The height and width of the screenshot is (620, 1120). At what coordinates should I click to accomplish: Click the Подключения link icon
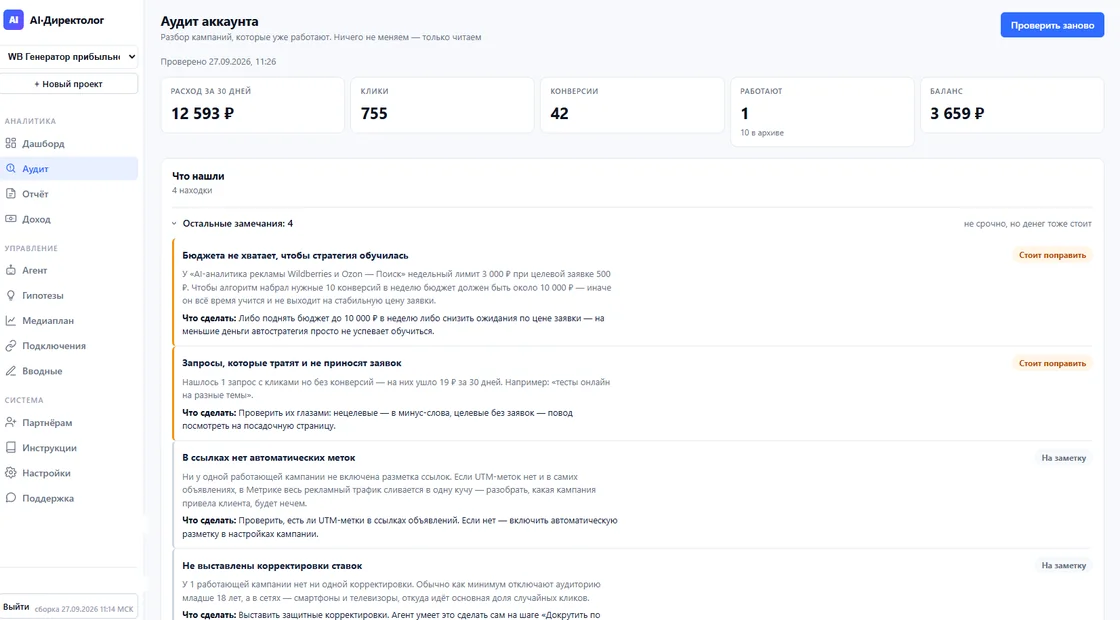pyautogui.click(x=11, y=346)
